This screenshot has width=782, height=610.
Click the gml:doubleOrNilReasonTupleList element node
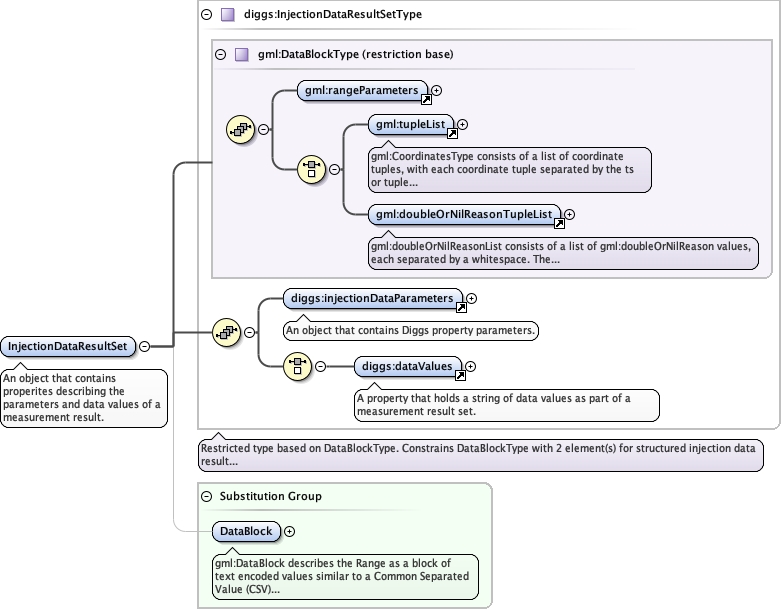461,214
